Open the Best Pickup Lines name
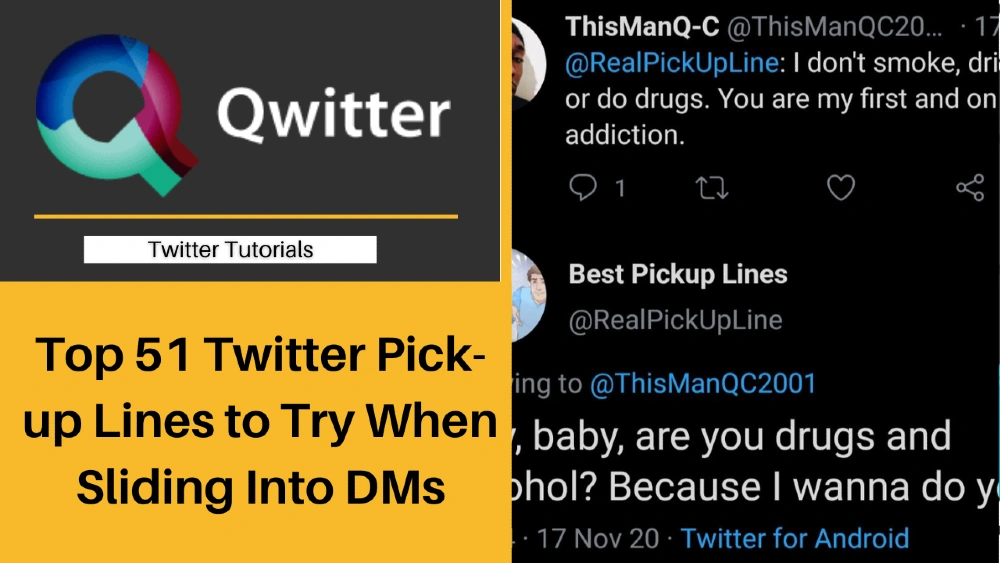 pyautogui.click(x=678, y=274)
